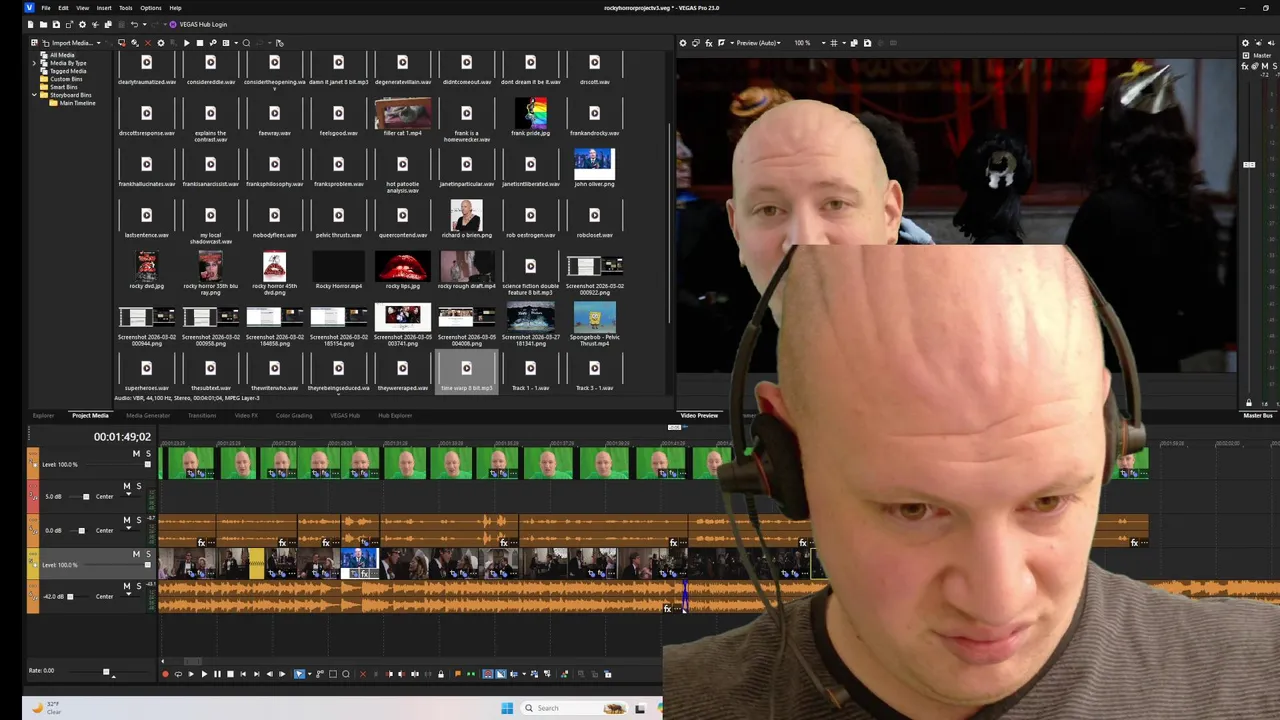Viewport: 1280px width, 720px height.
Task: Open Import Media dropdown arrow
Action: [x=99, y=43]
